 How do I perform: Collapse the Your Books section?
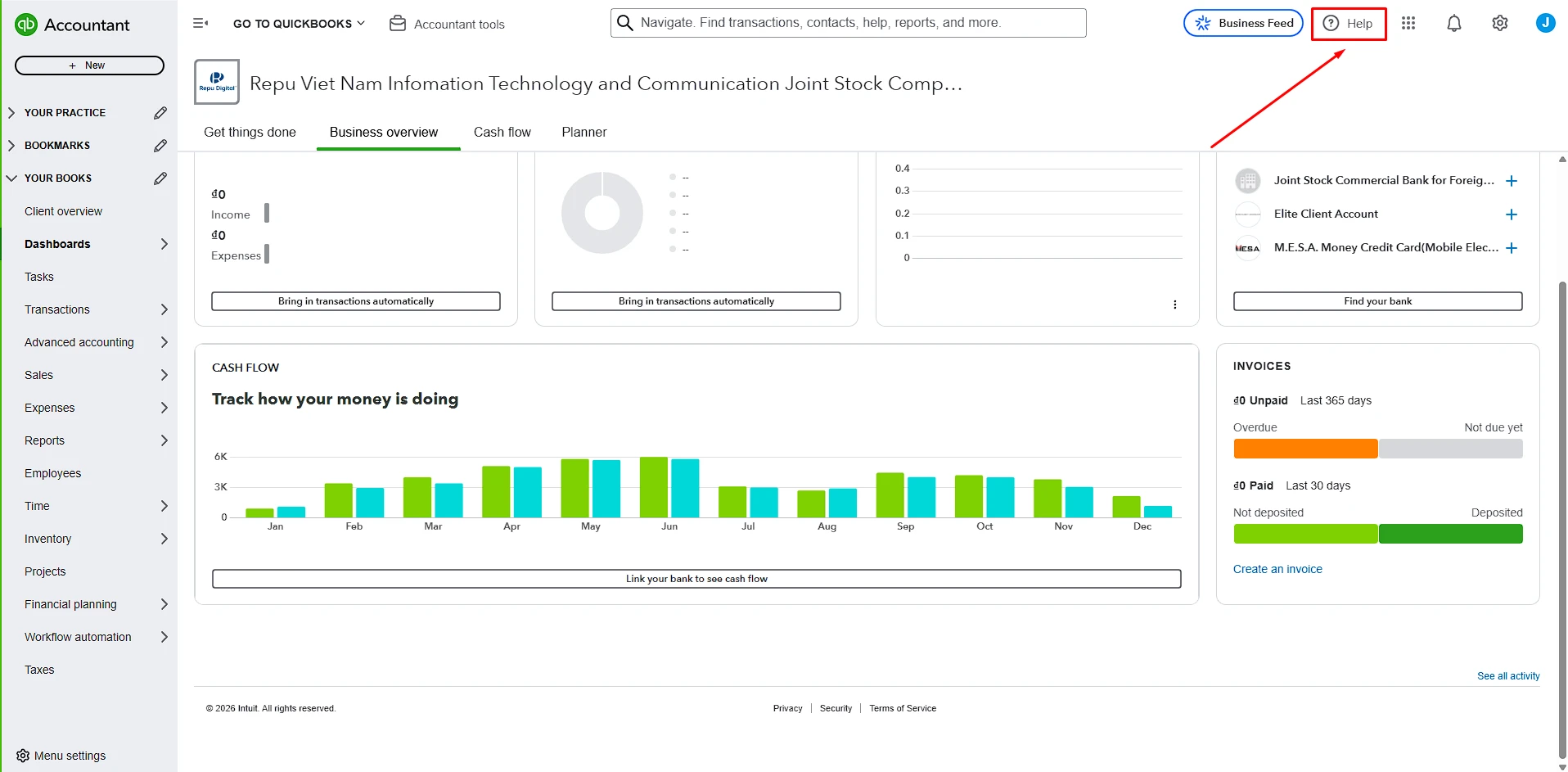(11, 178)
